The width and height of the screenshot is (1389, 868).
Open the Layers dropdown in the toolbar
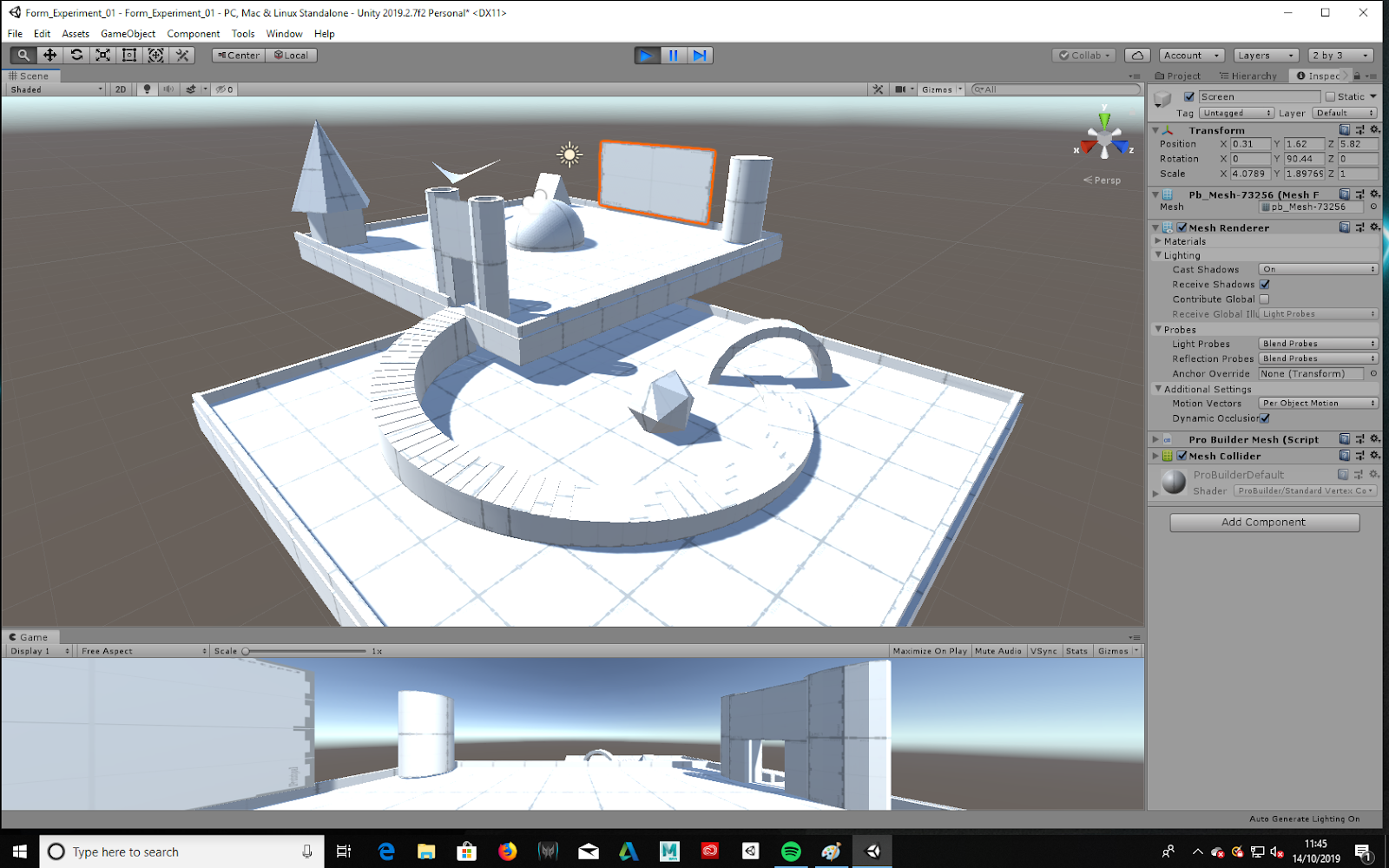(x=1267, y=56)
